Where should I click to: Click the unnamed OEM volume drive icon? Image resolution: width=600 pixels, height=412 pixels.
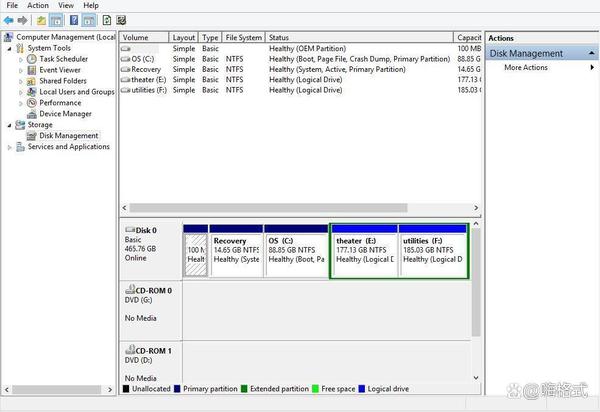[126, 49]
